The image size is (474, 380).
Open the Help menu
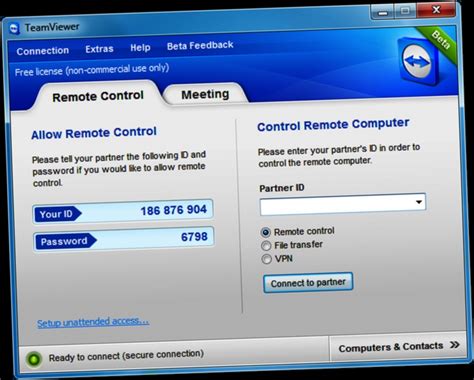pos(140,48)
